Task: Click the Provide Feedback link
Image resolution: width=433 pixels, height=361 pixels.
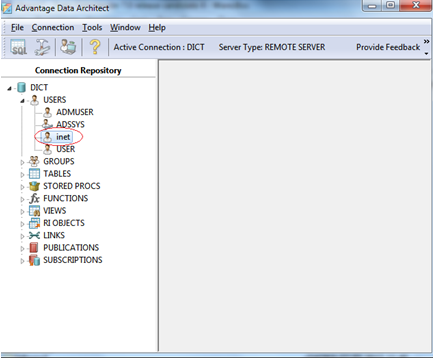Action: tap(388, 47)
